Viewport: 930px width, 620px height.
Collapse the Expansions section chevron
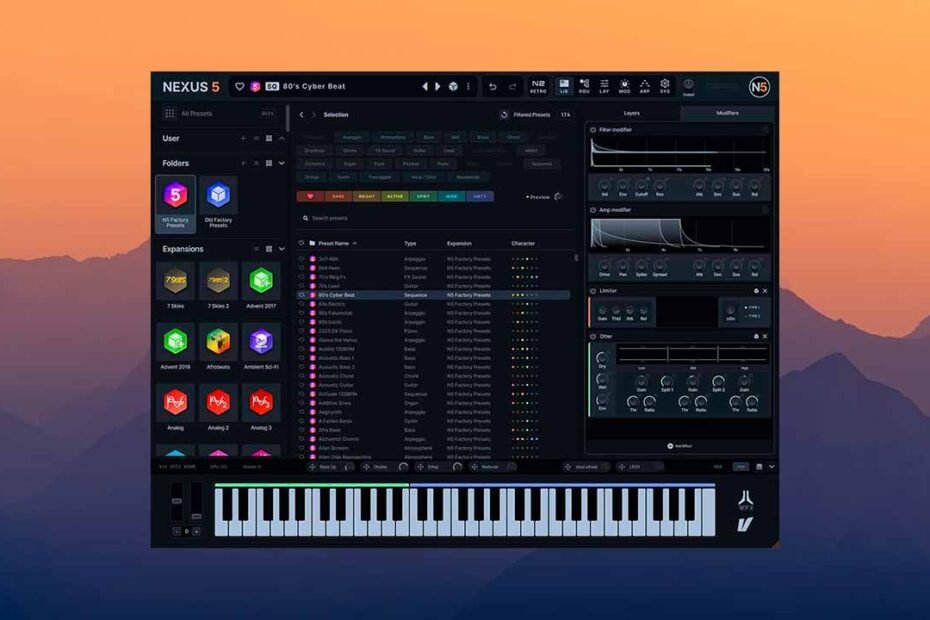click(x=282, y=249)
